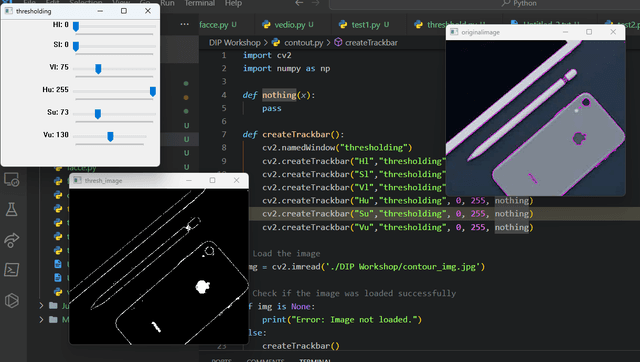Go forward with the right arrow
Image resolution: width=640 pixels, height=362 pixels.
[316, 3]
